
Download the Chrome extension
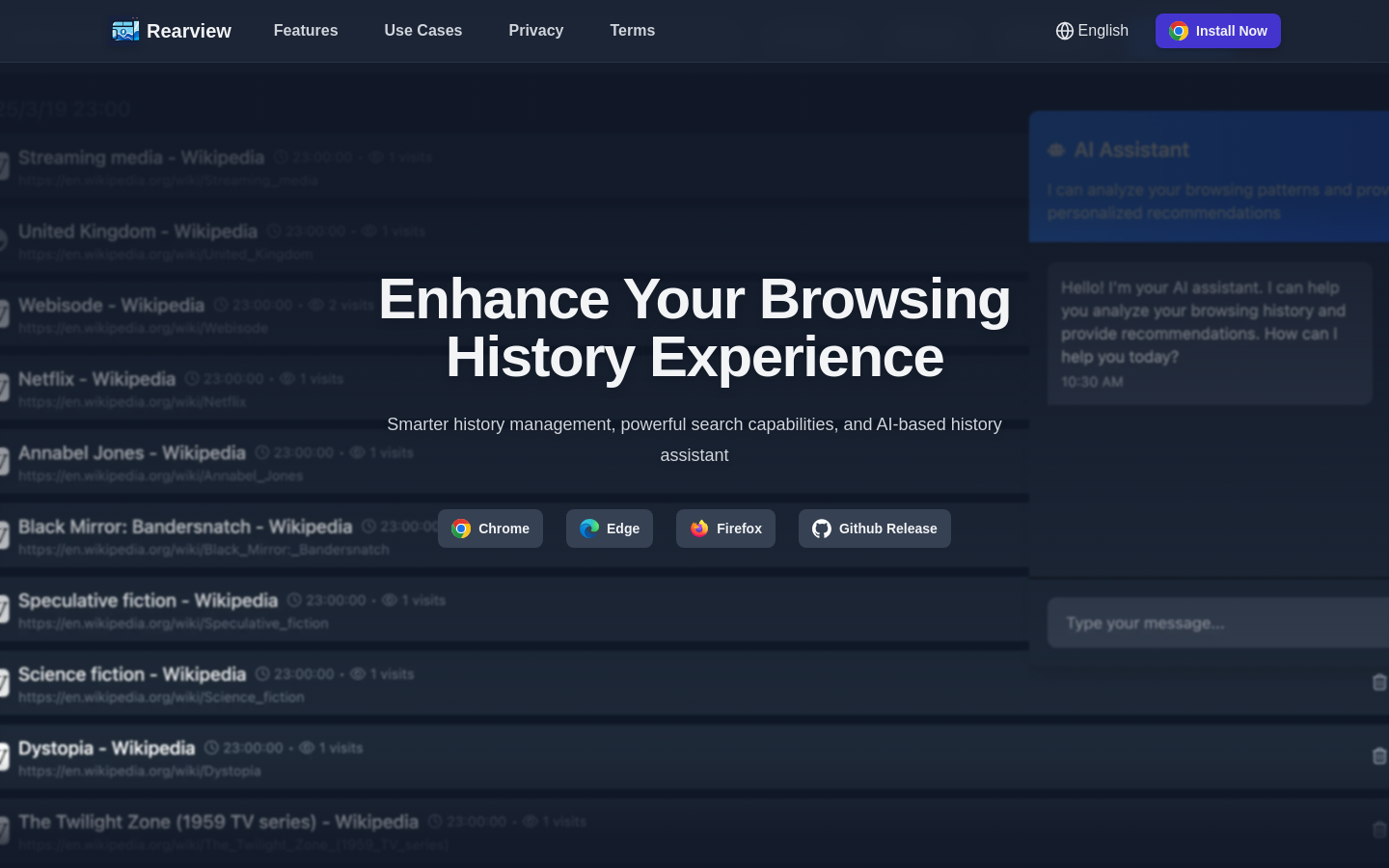490,529
